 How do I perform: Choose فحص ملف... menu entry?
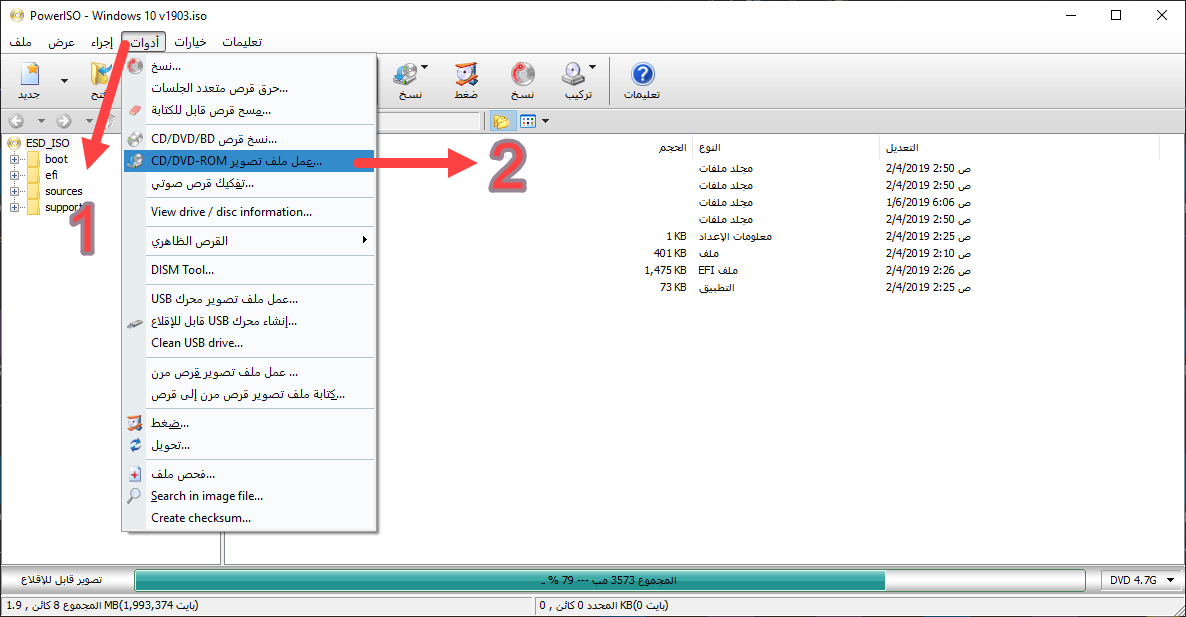pyautogui.click(x=250, y=474)
